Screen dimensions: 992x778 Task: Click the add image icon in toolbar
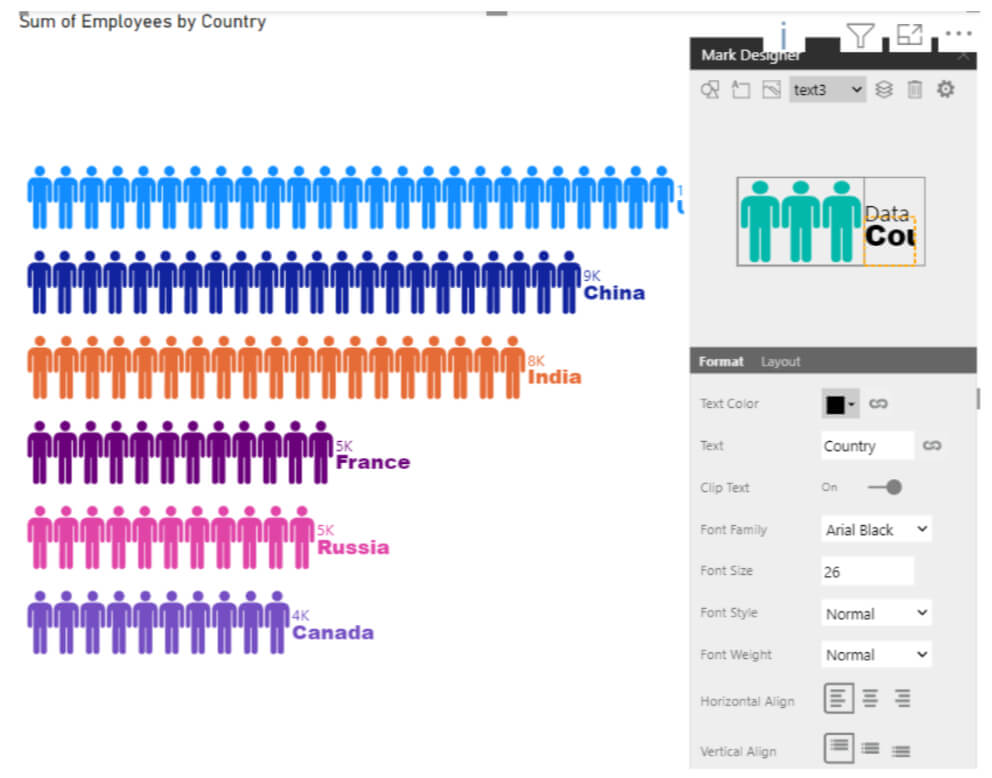pyautogui.click(x=771, y=90)
